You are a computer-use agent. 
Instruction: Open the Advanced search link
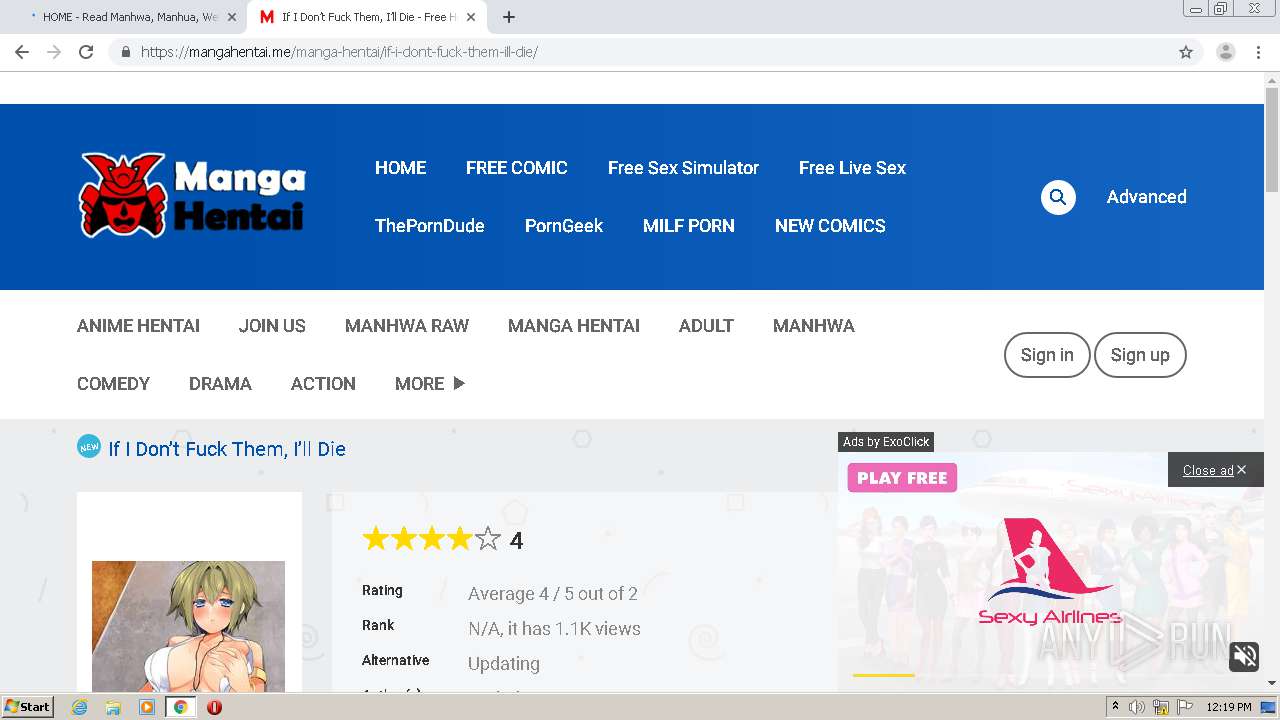[x=1146, y=197]
